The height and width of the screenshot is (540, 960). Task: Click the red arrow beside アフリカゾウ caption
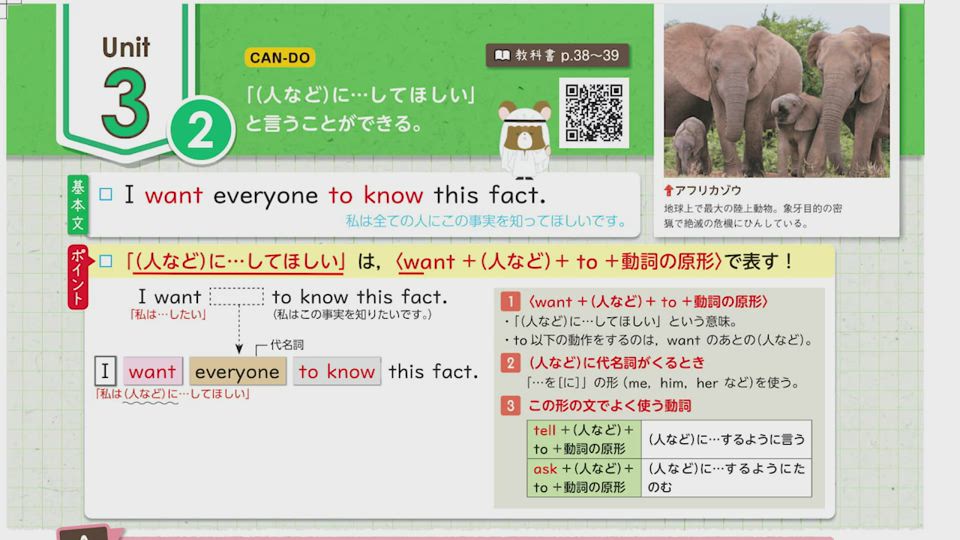(668, 189)
